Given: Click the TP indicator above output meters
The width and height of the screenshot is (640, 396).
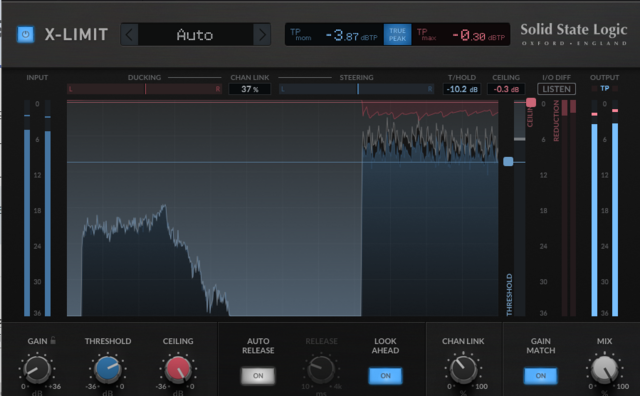Looking at the screenshot, I should (604, 88).
